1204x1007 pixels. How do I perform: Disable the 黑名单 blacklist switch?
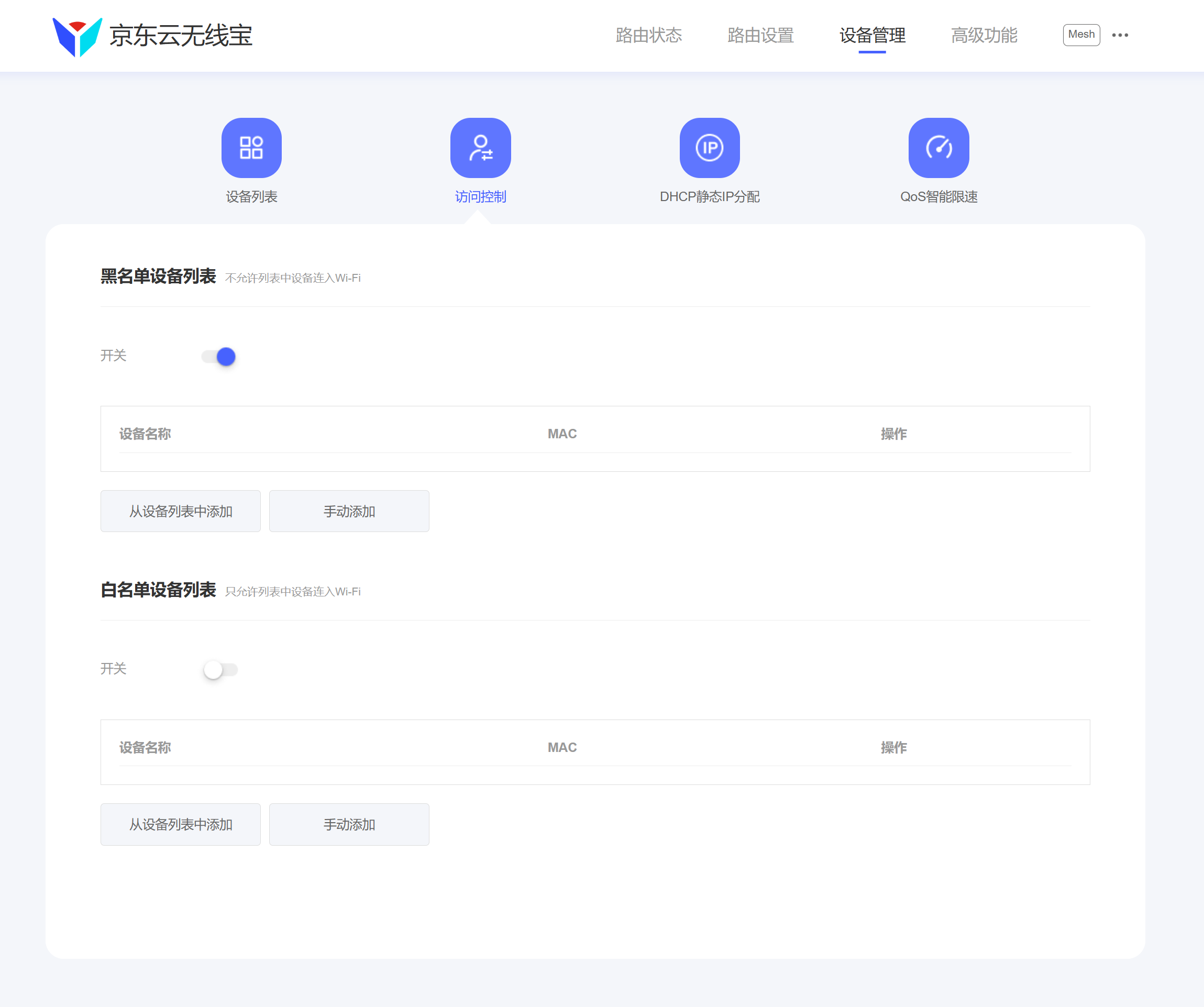tap(219, 357)
